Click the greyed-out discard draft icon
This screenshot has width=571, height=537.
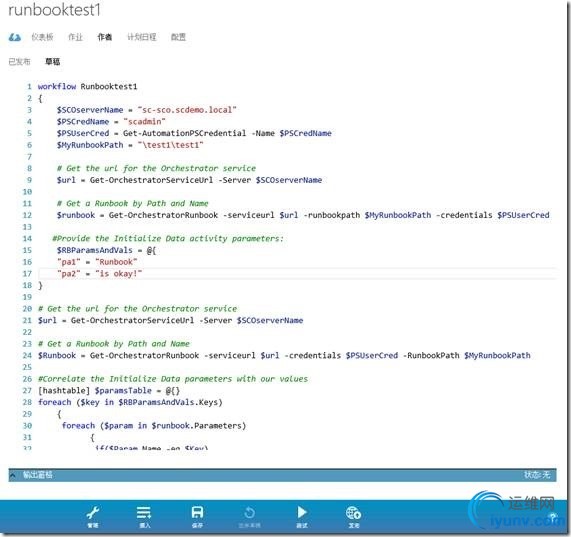coord(249,516)
